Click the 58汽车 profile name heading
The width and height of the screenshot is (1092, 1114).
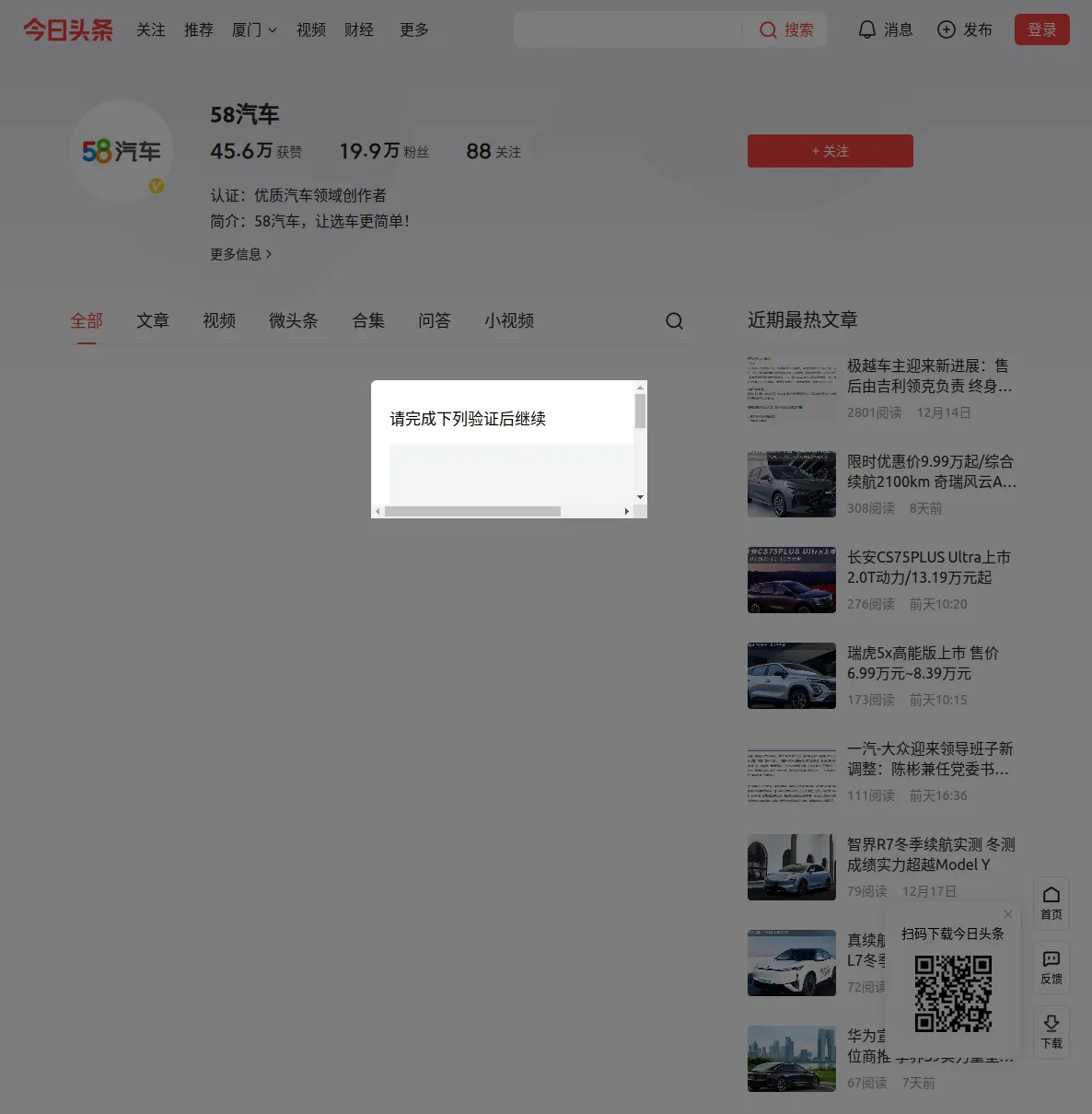245,114
